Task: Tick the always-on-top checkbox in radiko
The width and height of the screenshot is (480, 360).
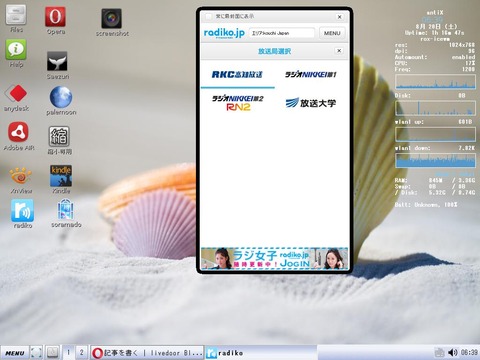Action: pyautogui.click(x=209, y=16)
